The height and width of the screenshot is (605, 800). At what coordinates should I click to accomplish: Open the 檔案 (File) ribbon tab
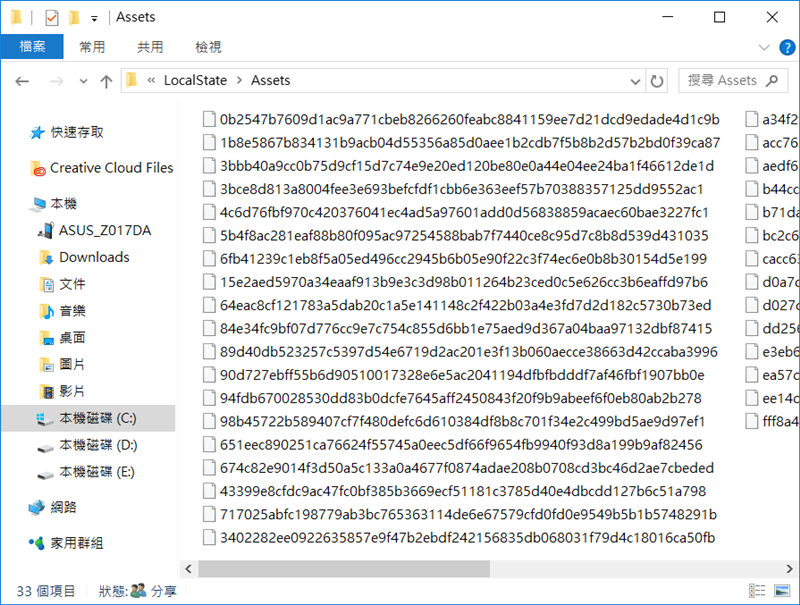click(32, 47)
